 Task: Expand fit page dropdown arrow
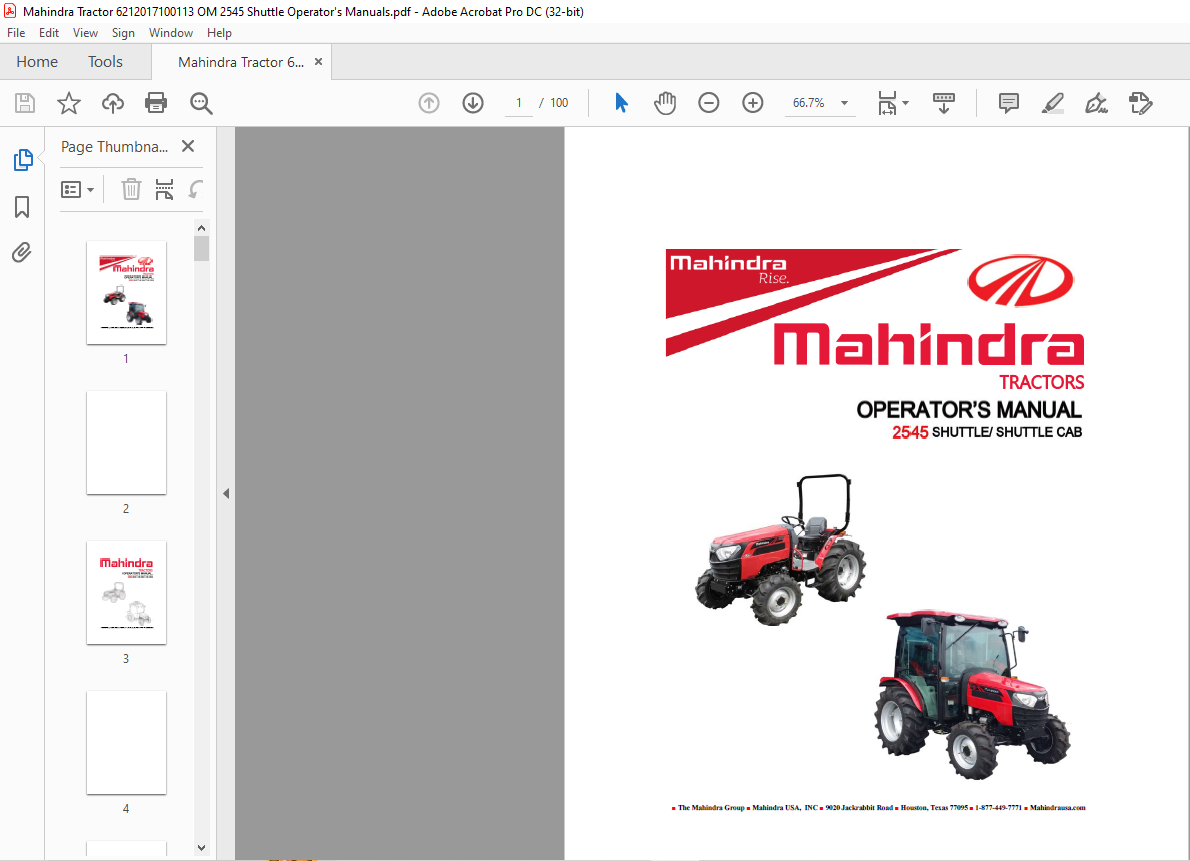[x=905, y=102]
